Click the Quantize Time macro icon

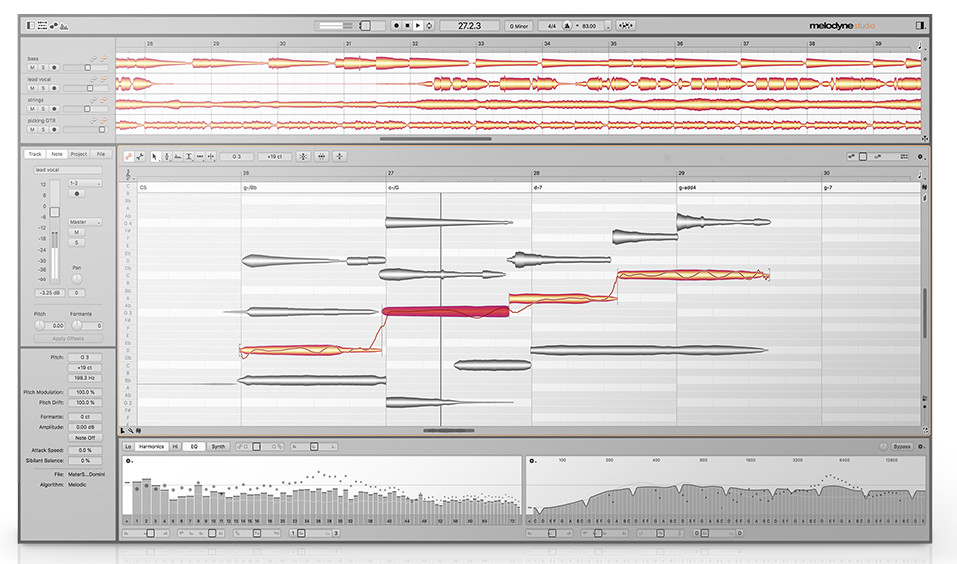coord(322,157)
